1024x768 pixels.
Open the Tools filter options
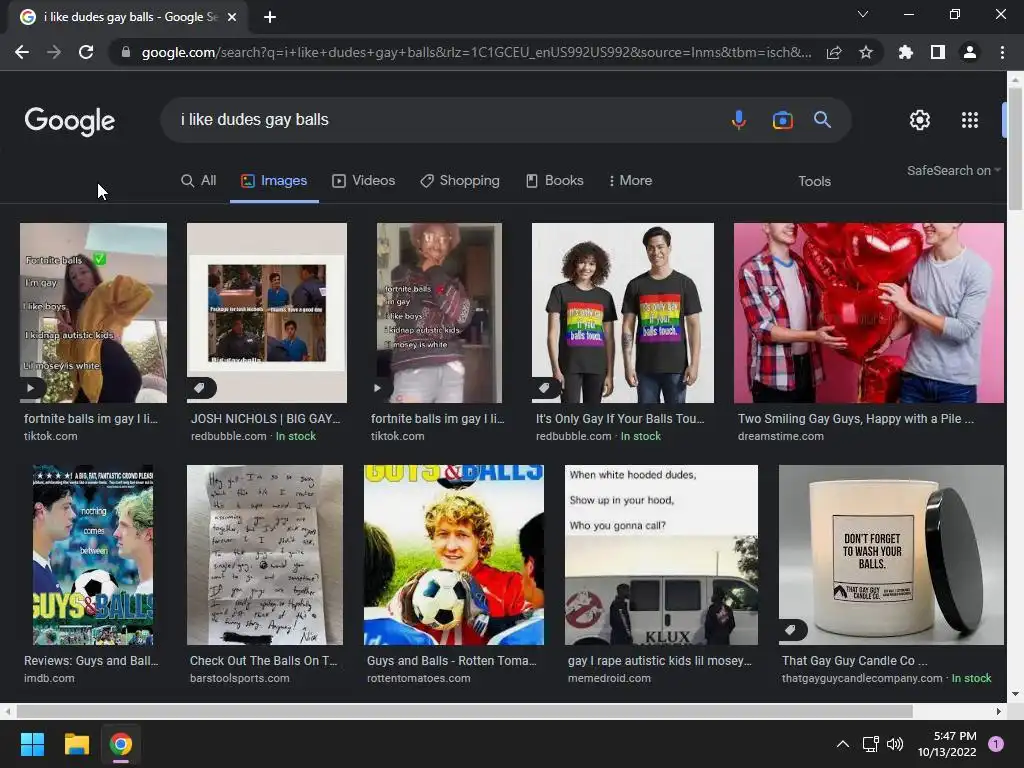pos(814,182)
